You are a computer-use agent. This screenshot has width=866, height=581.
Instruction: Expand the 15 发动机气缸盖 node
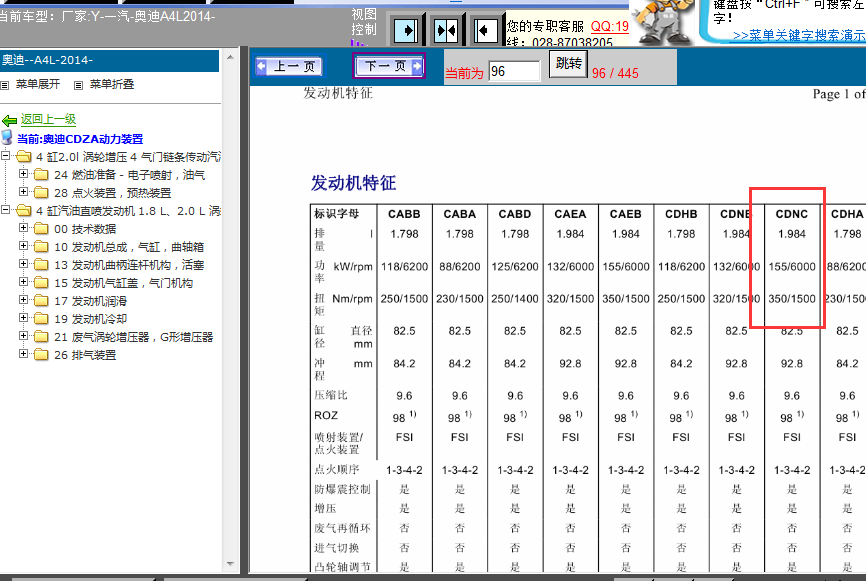tap(23, 282)
